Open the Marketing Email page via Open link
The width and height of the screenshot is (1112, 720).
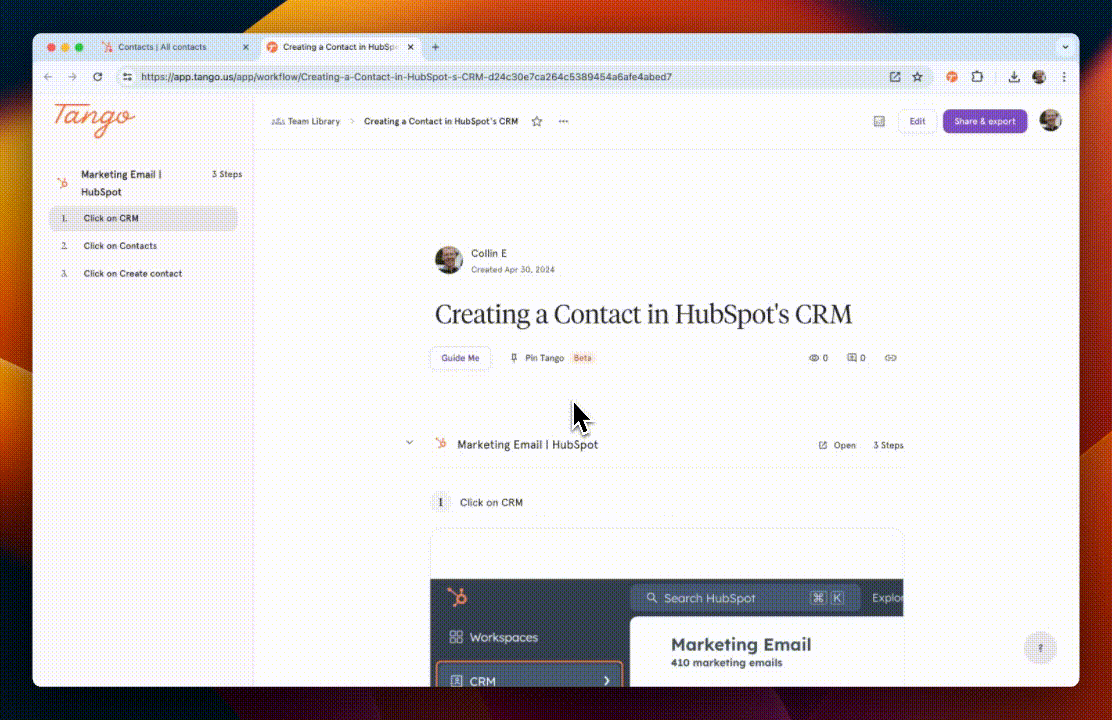click(x=838, y=445)
